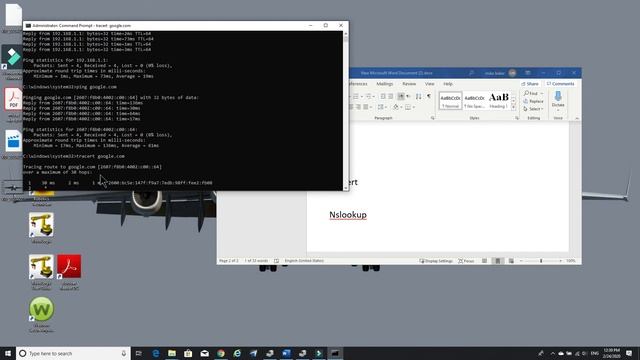The width and height of the screenshot is (640, 360).
Task: Click the tracert google.com command line
Action: point(74,156)
